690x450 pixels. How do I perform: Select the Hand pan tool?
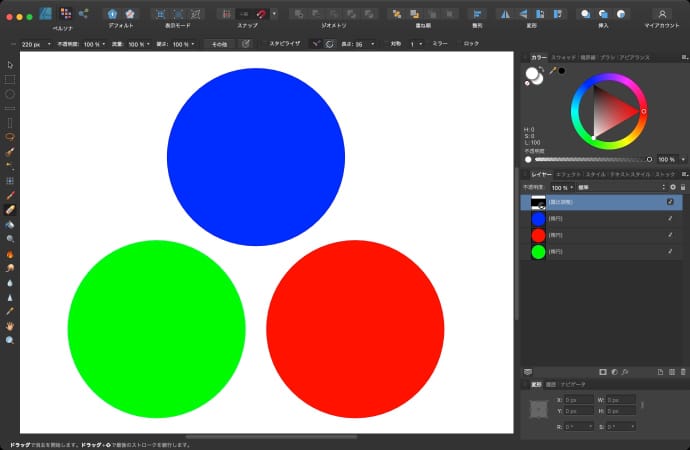tap(10, 326)
